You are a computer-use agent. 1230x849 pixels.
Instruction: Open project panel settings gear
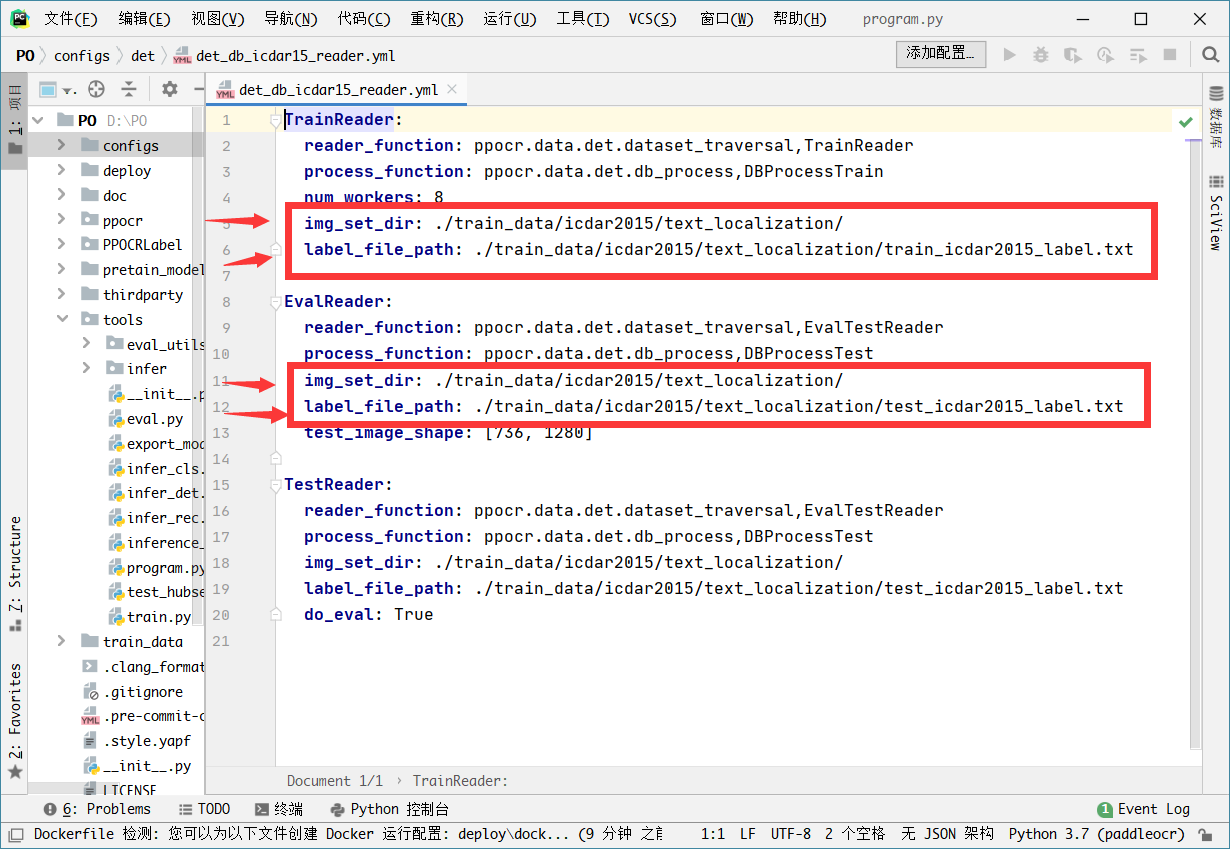click(169, 89)
